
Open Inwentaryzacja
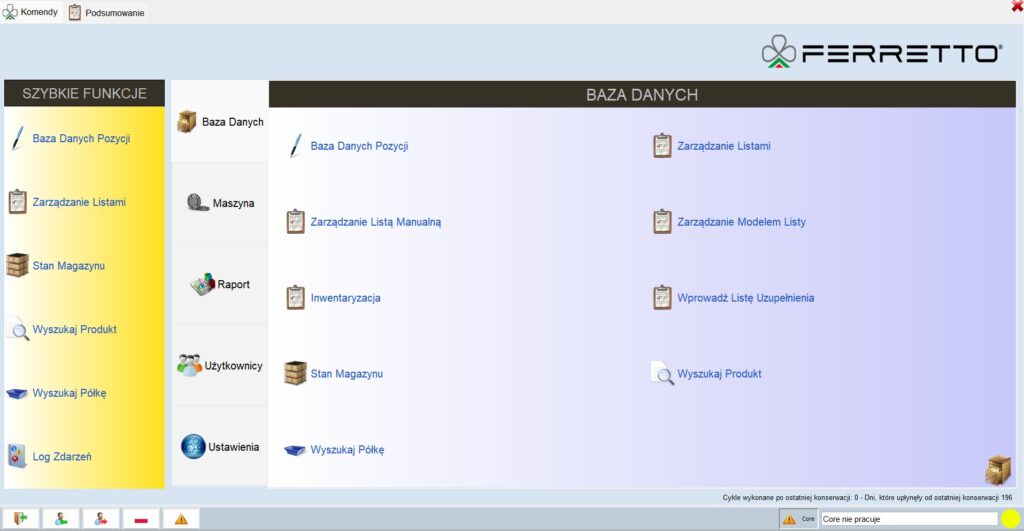click(345, 298)
